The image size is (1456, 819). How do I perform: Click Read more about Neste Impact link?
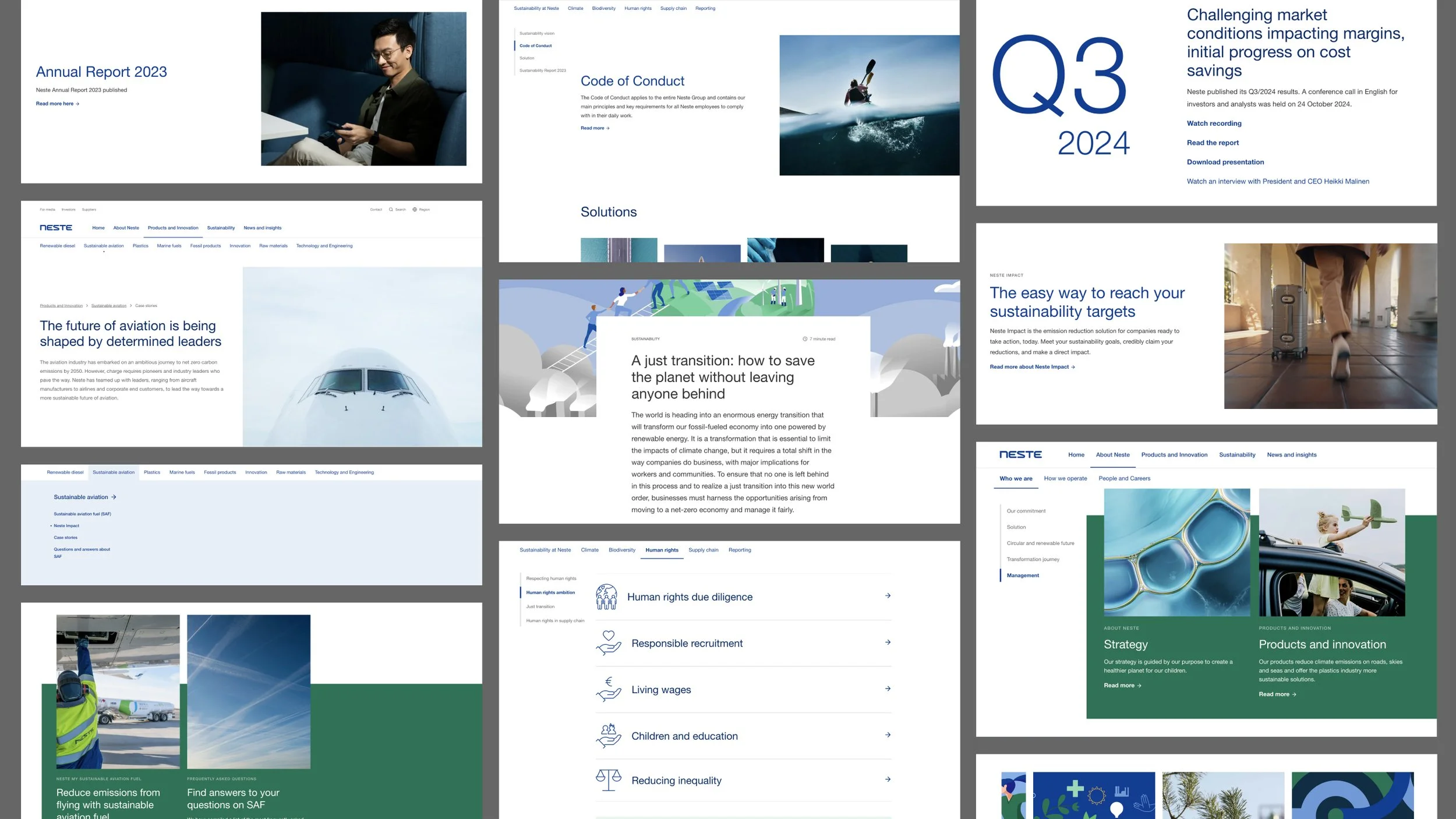1031,367
